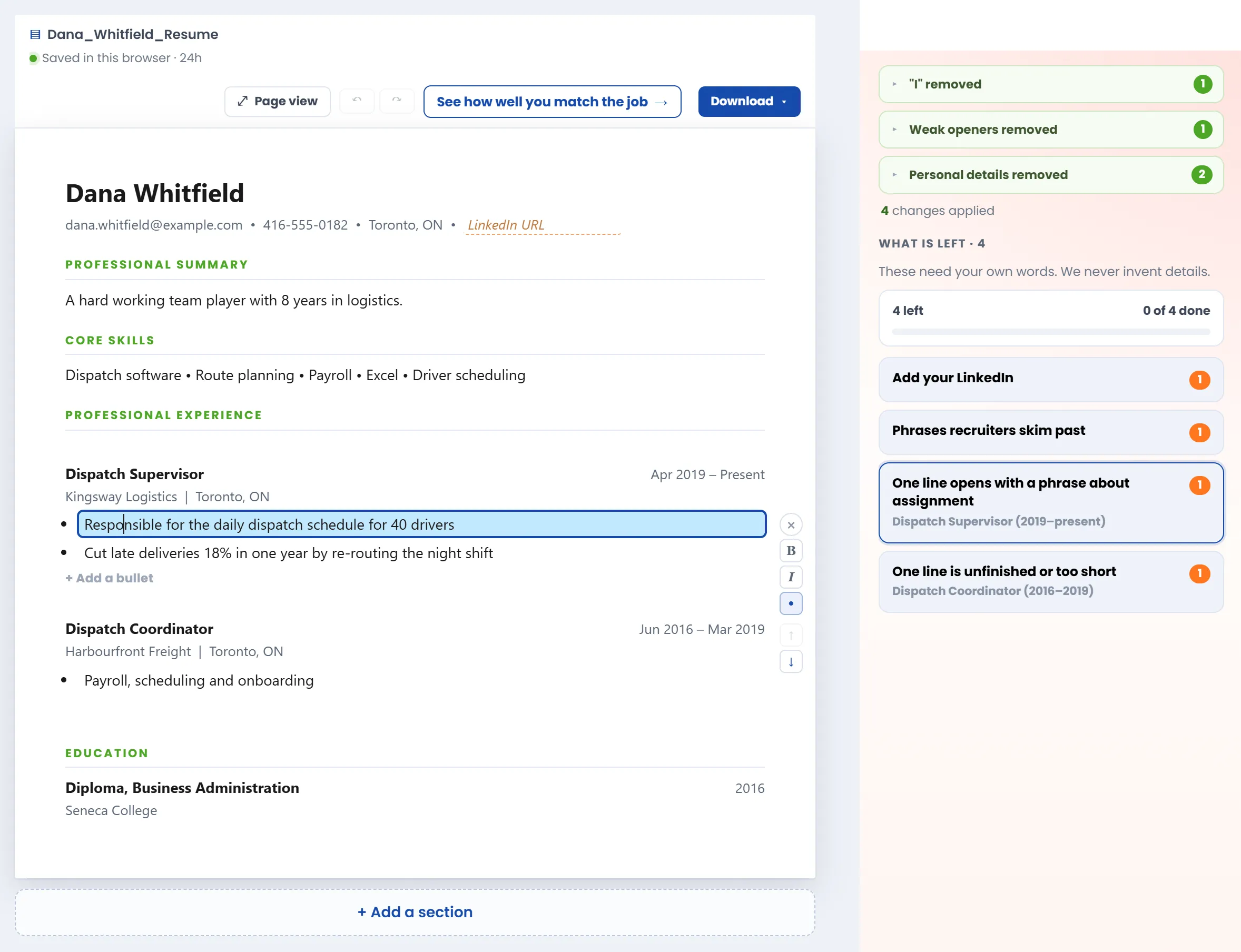Toggle italic formatting with the I icon
Viewport: 1241px width, 952px height.
pyautogui.click(x=791, y=577)
